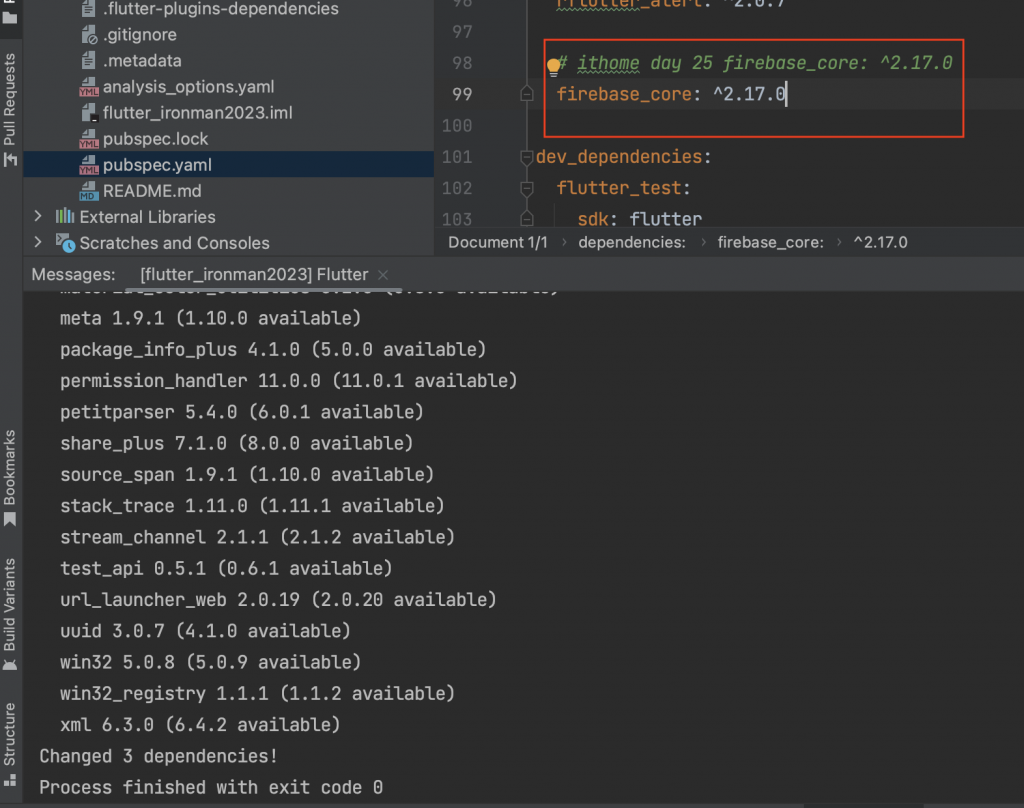Click 'source_span 1.9.1' output line

coord(247,475)
